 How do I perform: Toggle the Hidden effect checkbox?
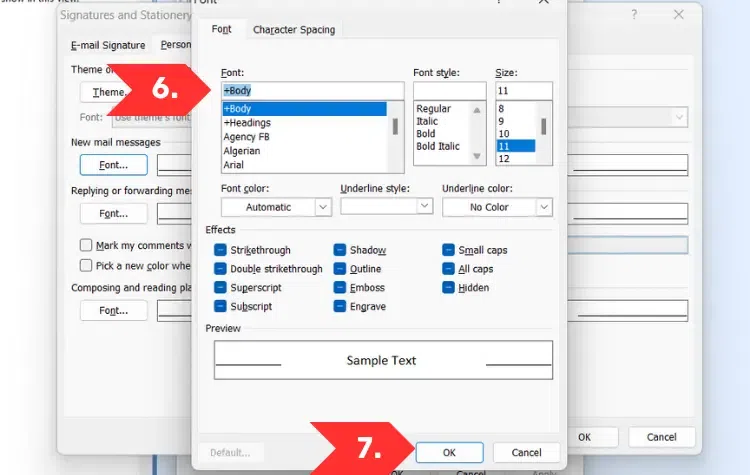(x=448, y=287)
